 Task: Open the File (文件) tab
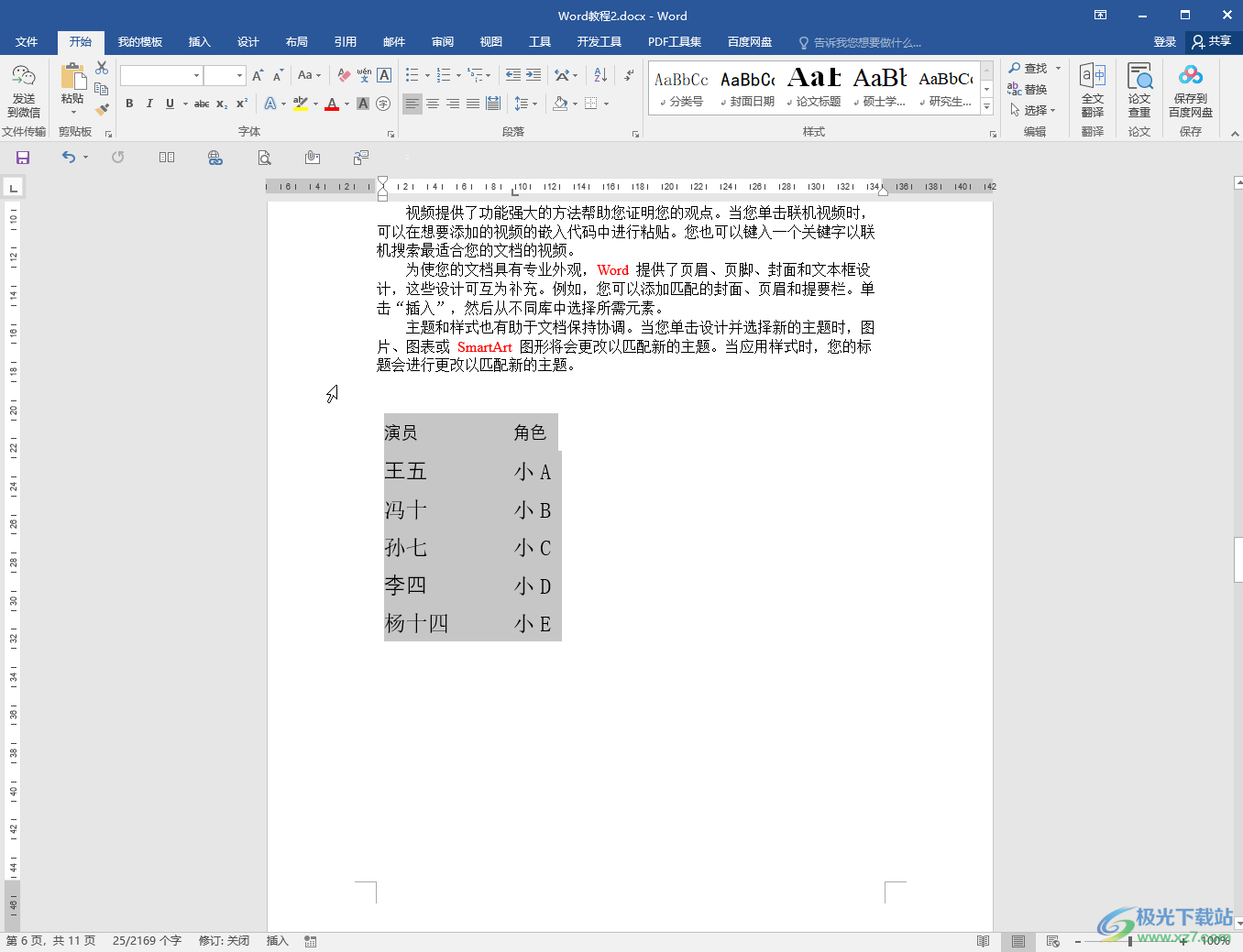click(x=27, y=42)
